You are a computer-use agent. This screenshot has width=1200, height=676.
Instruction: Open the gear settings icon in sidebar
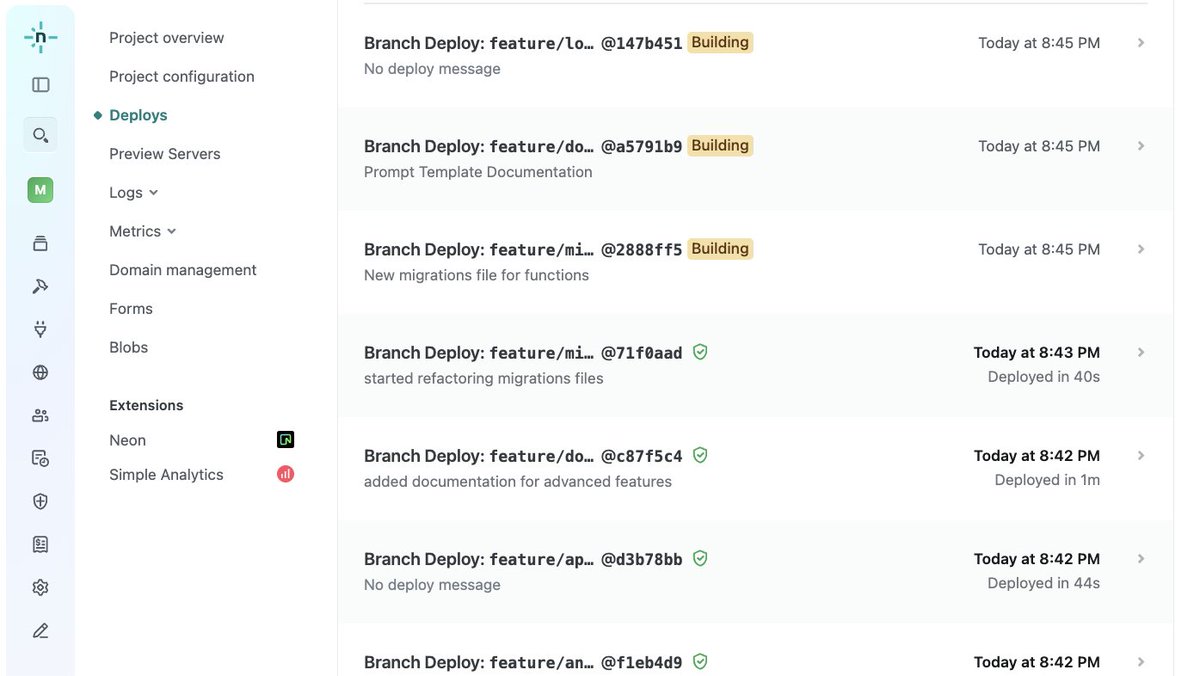(x=40, y=588)
